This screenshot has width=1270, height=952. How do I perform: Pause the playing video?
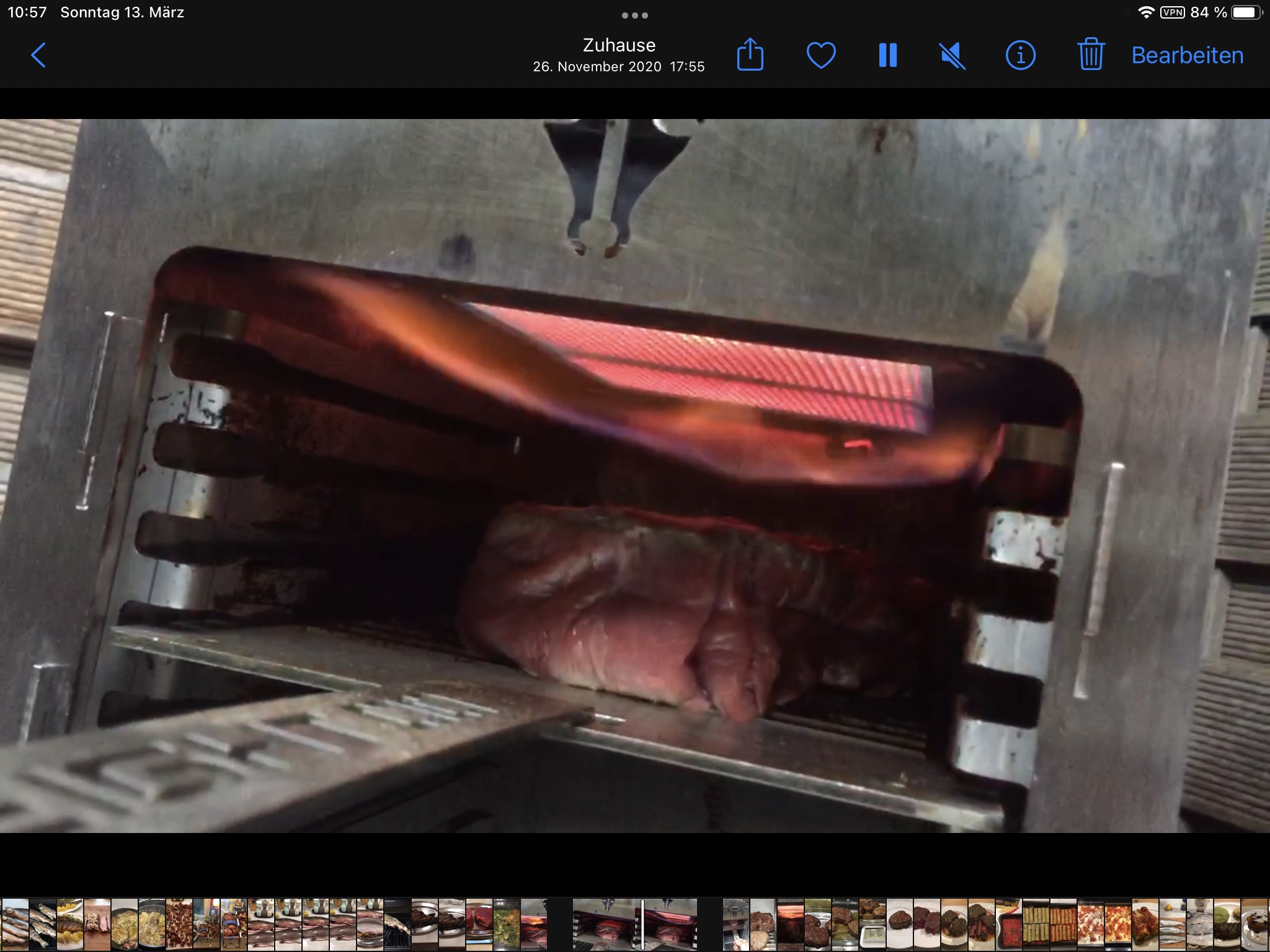pos(888,55)
